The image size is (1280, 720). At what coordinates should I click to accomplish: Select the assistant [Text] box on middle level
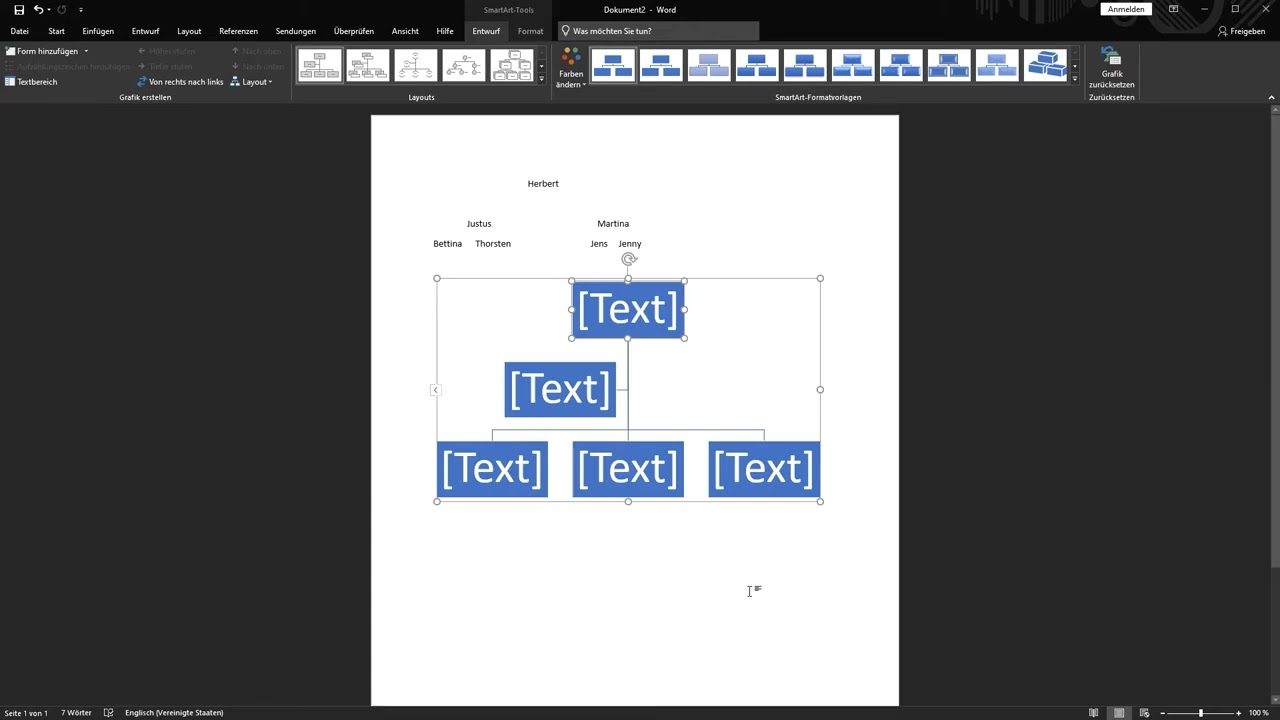pos(560,390)
